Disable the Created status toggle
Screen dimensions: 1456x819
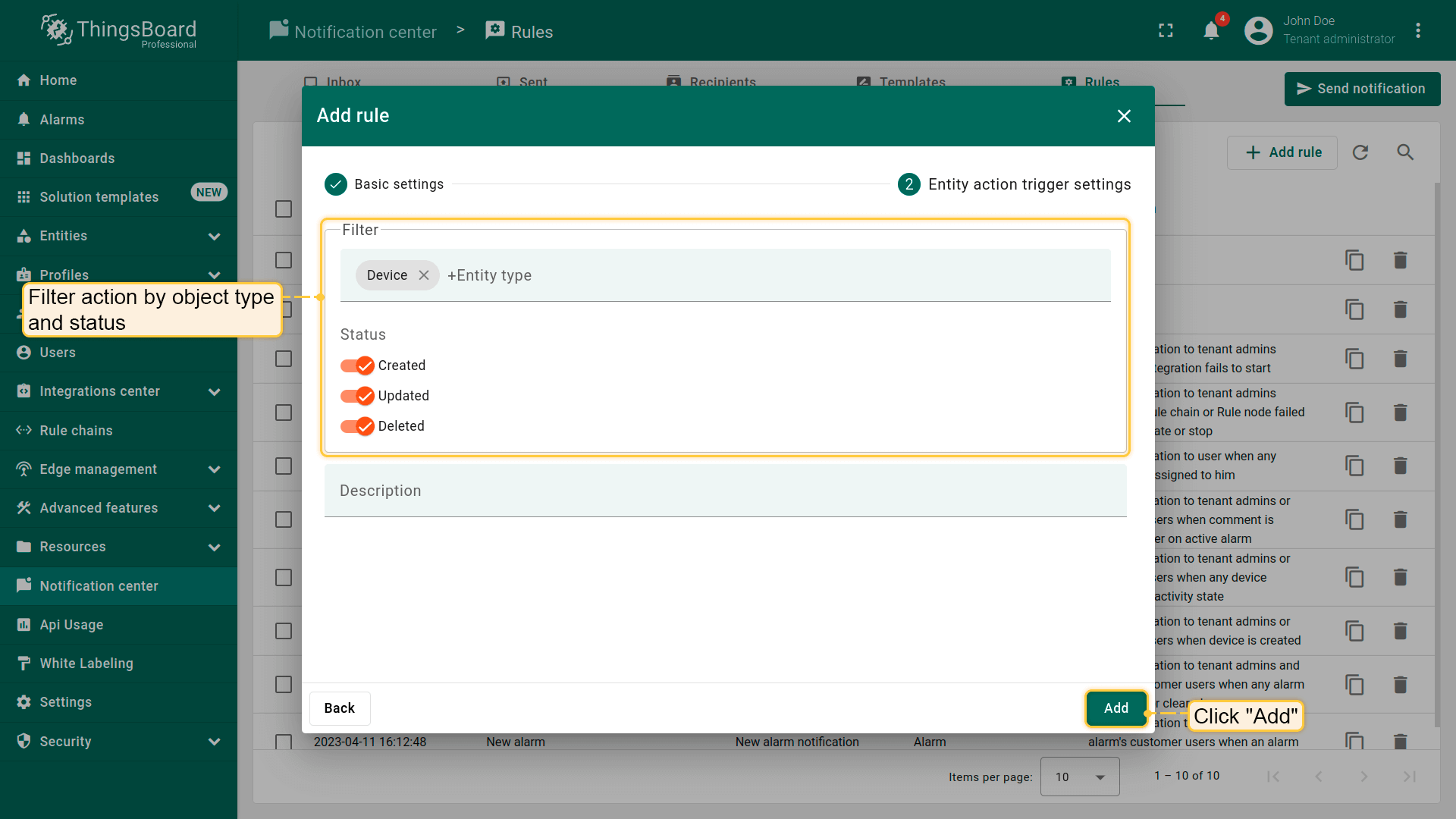coord(357,366)
